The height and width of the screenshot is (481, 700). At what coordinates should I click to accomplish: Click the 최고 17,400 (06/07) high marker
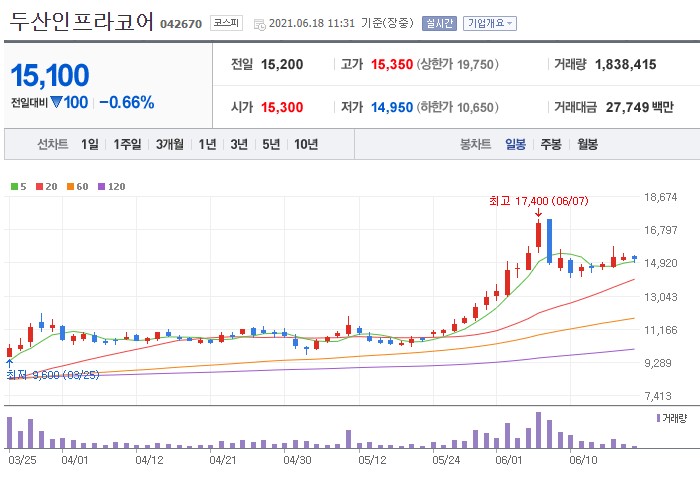coord(539,201)
